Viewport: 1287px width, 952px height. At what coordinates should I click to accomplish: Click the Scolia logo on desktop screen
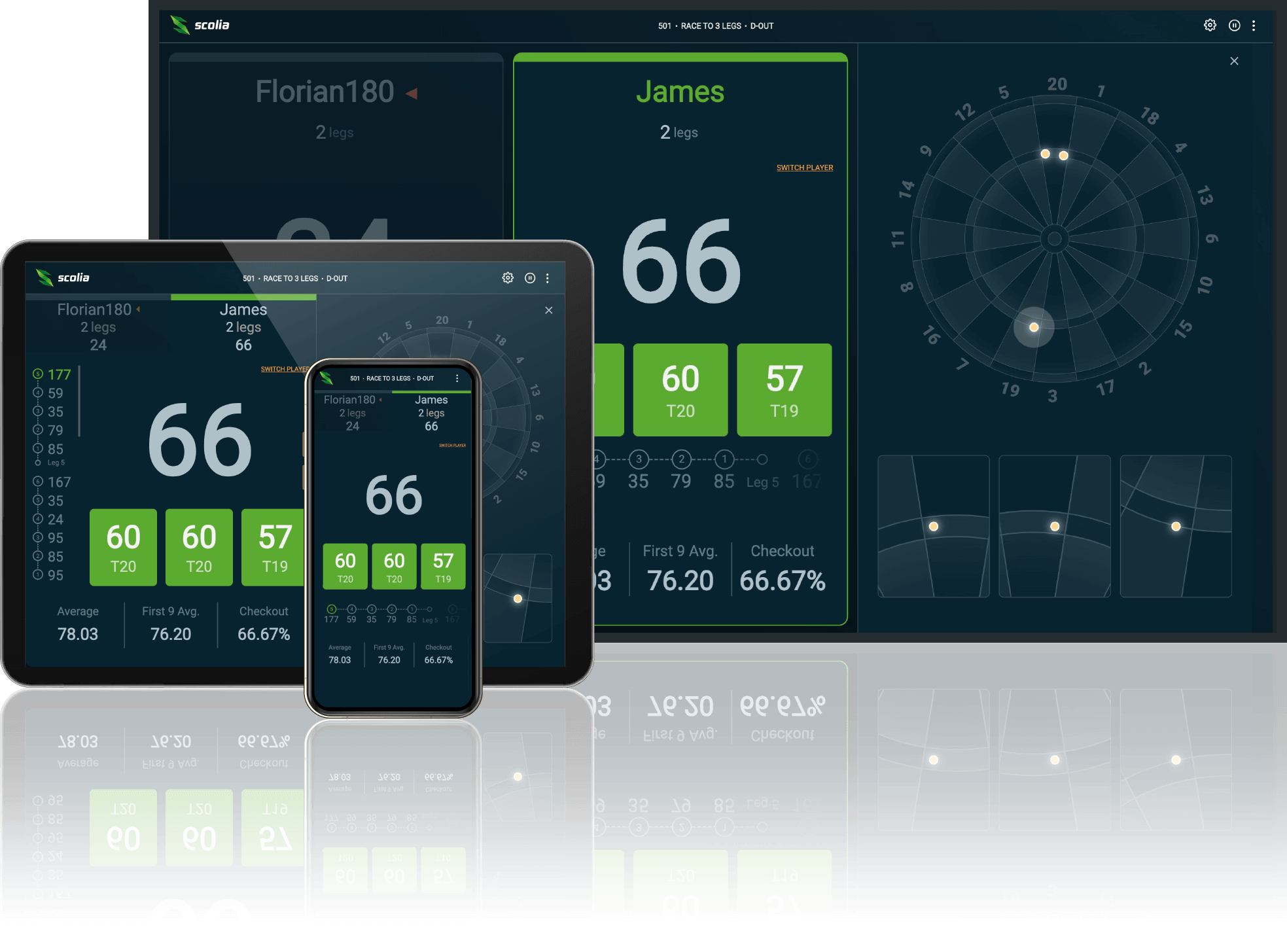point(200,25)
